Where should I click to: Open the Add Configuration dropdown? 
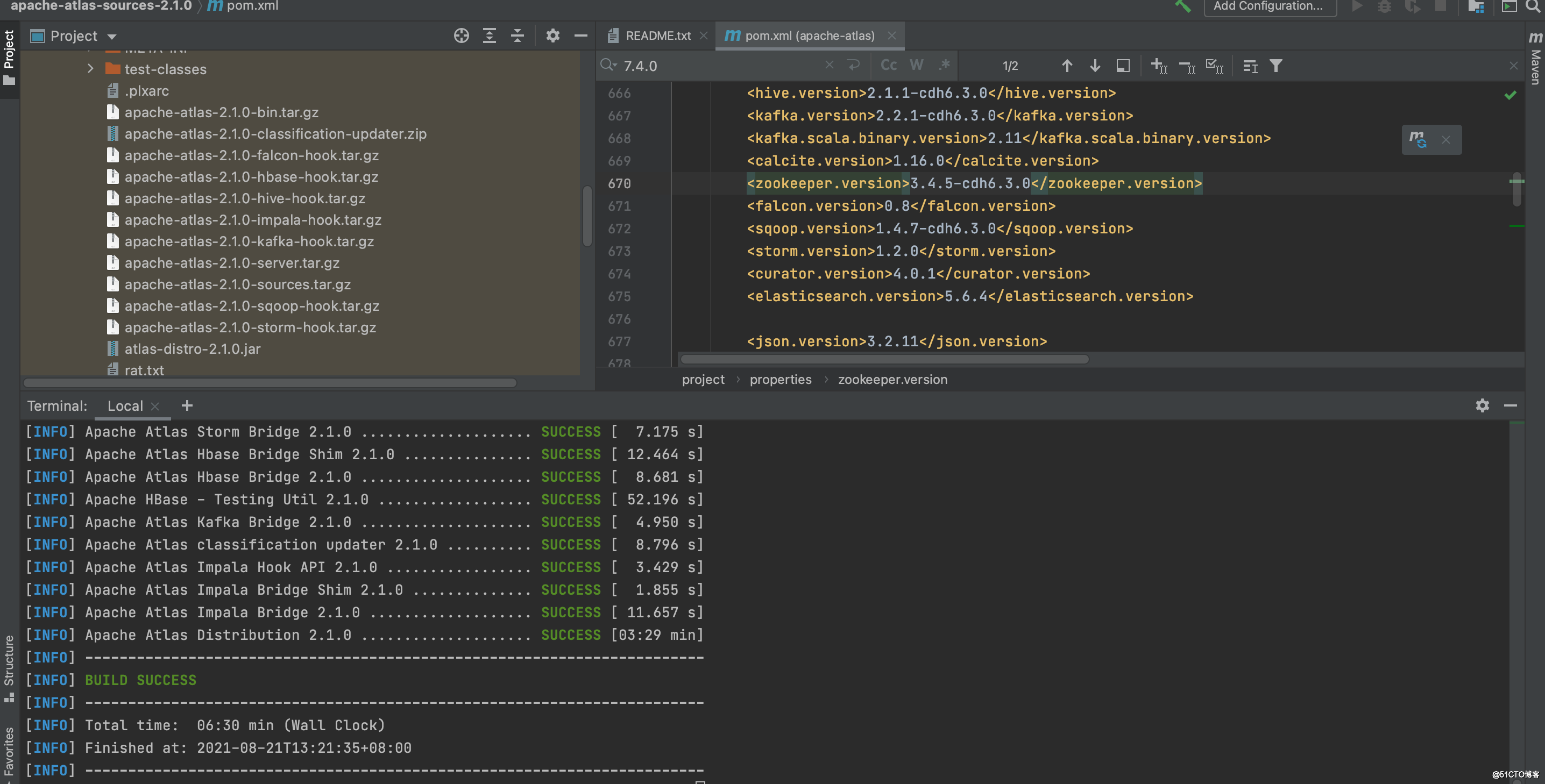point(1269,6)
